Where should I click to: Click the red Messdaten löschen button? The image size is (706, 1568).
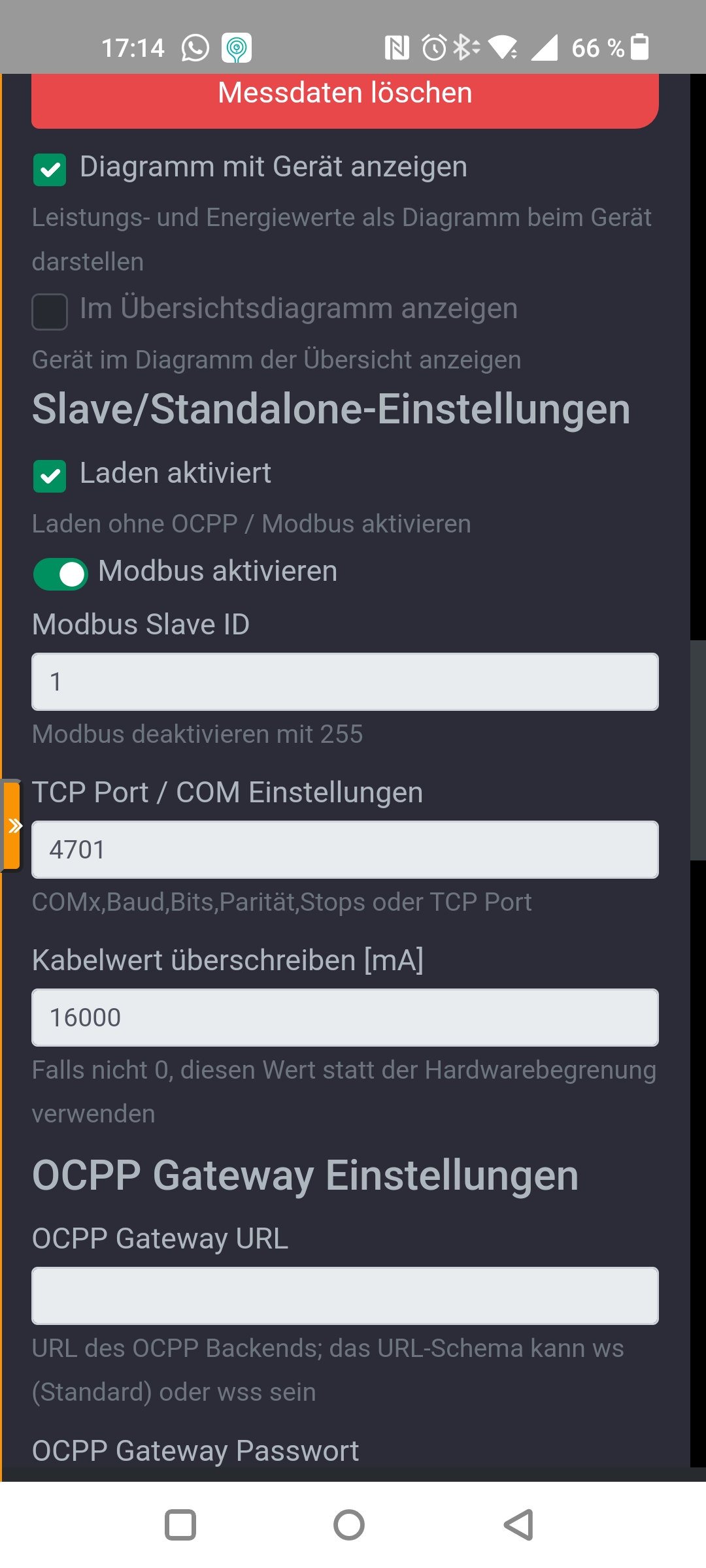[x=345, y=101]
